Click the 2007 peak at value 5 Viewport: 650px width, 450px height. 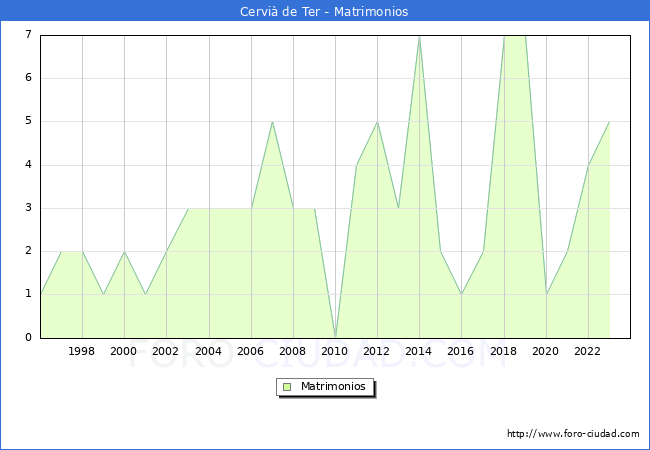(272, 122)
